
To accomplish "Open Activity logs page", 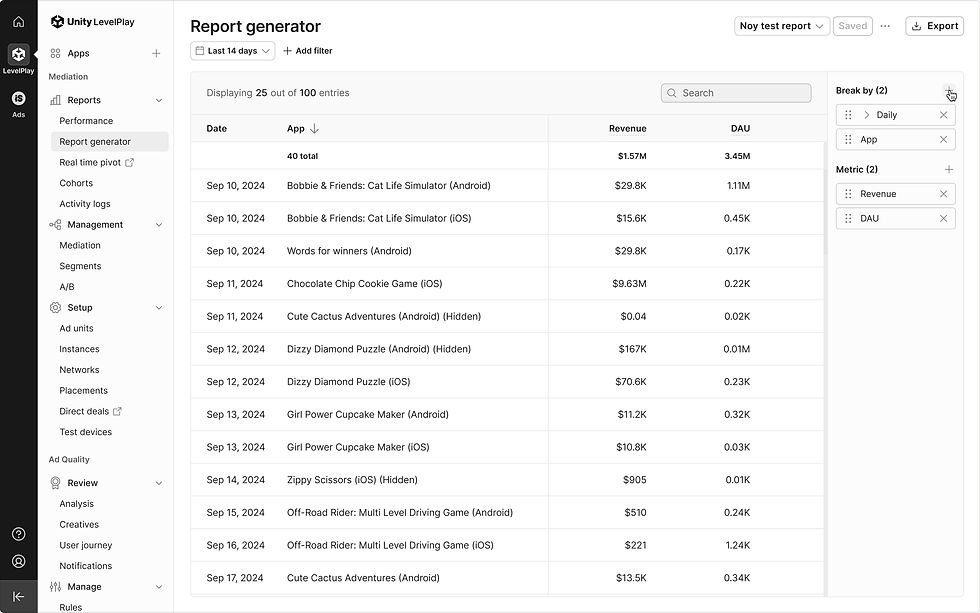I will coord(85,204).
